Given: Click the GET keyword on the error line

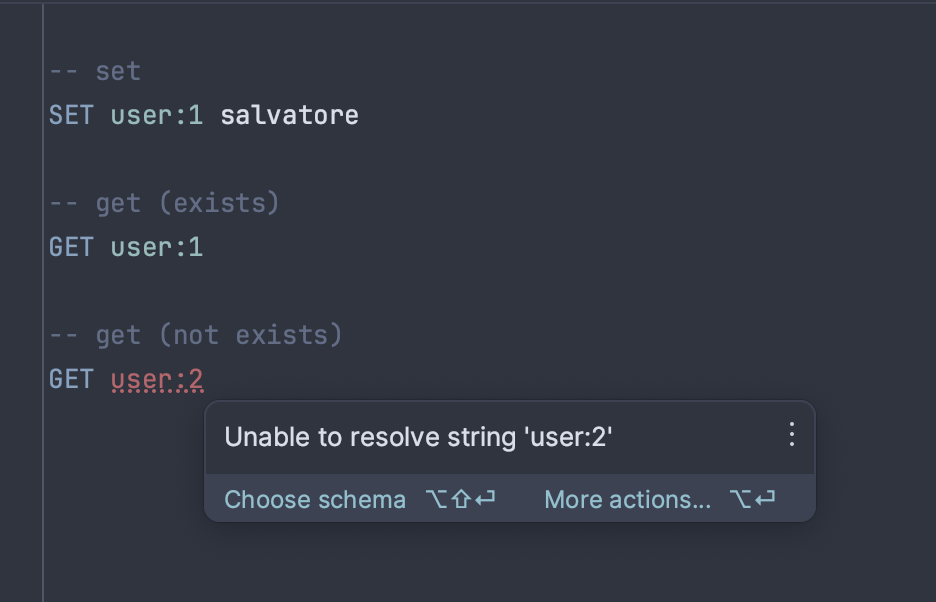Looking at the screenshot, I should (70, 379).
